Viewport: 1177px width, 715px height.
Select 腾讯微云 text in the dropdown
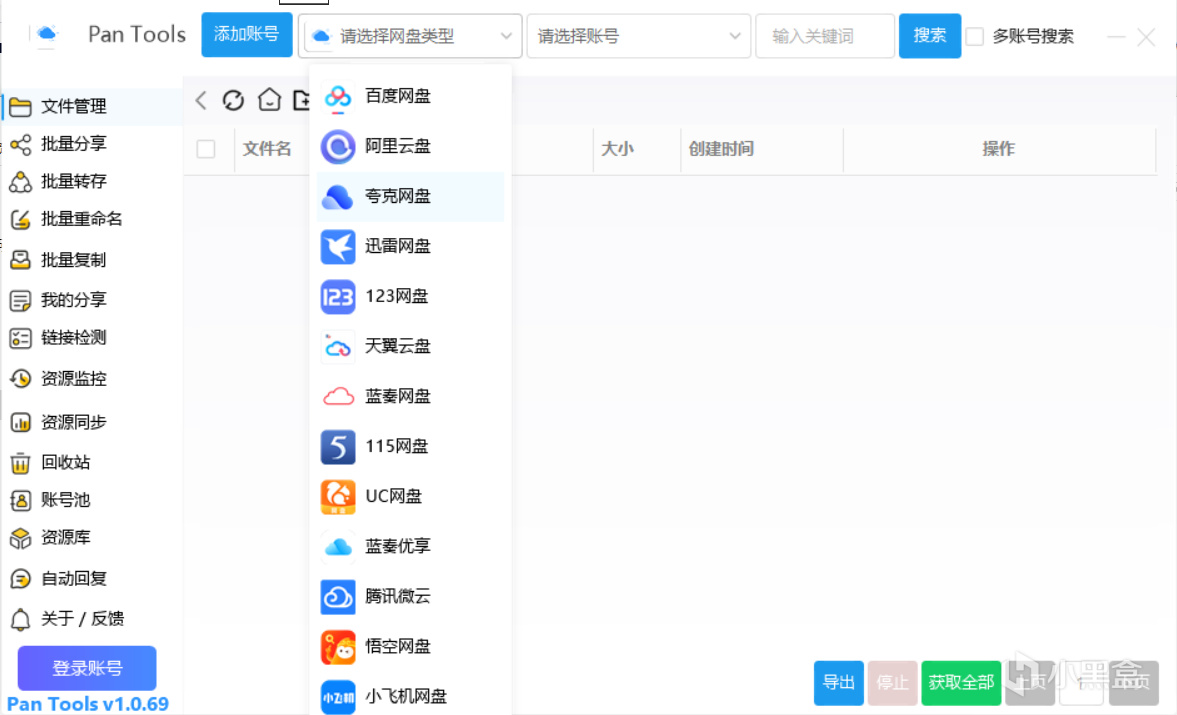coord(398,597)
